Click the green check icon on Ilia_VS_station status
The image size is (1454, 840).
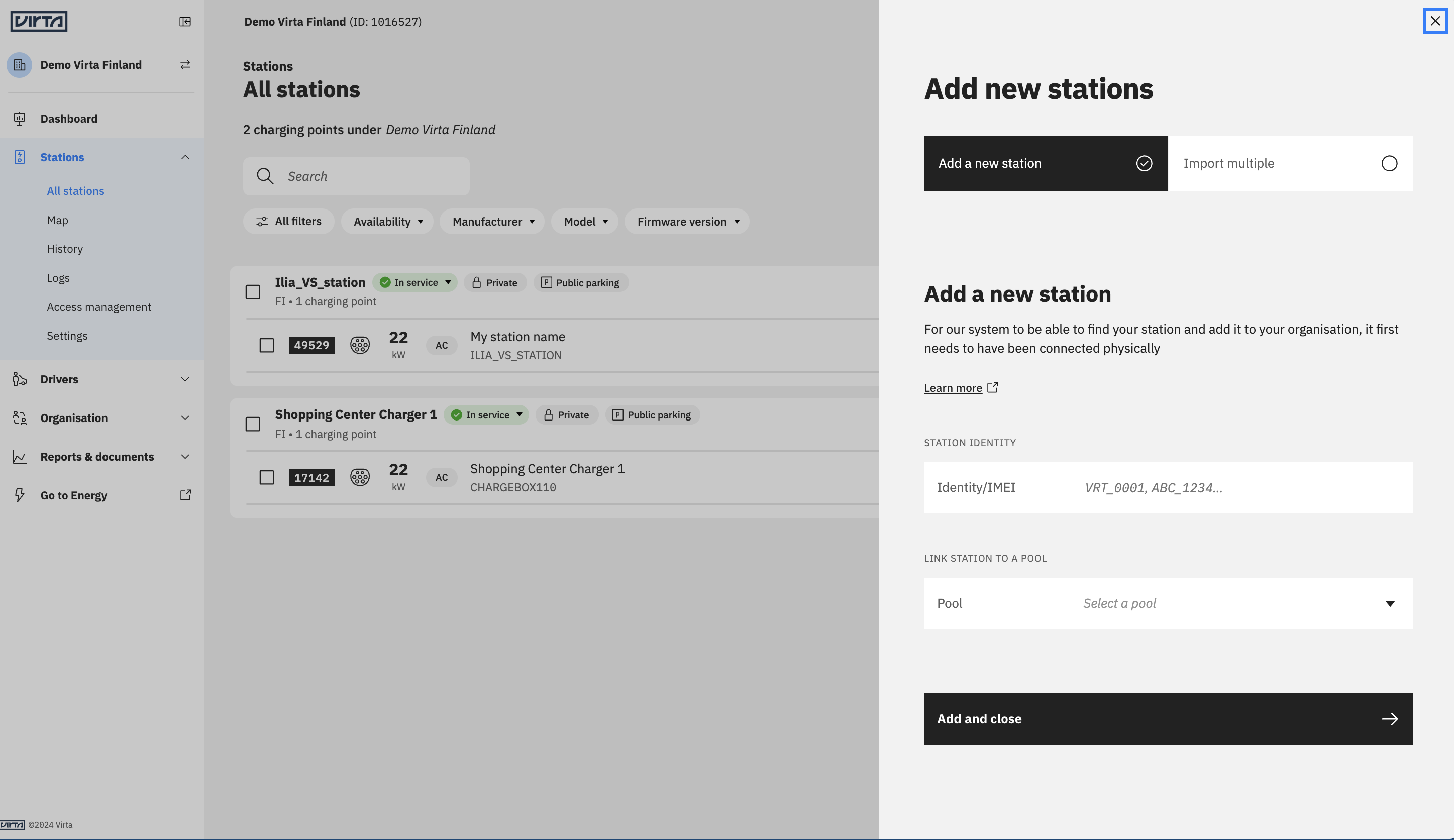click(385, 283)
